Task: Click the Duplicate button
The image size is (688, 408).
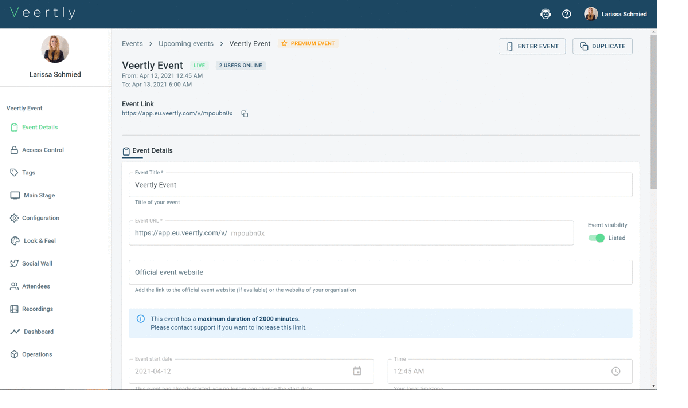Action: [602, 46]
